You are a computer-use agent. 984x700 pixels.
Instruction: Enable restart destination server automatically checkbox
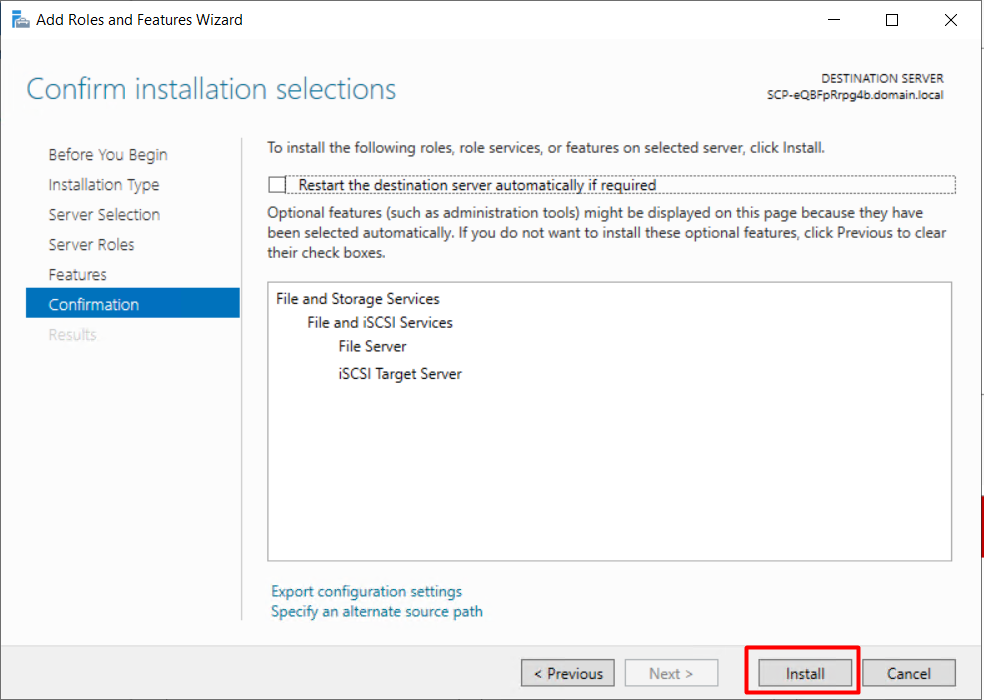(x=277, y=185)
